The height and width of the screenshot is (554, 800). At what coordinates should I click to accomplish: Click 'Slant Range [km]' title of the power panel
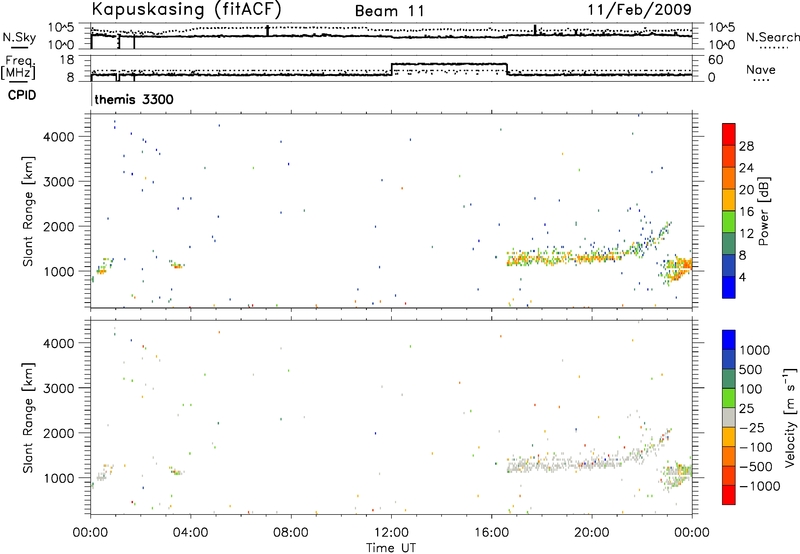point(29,211)
